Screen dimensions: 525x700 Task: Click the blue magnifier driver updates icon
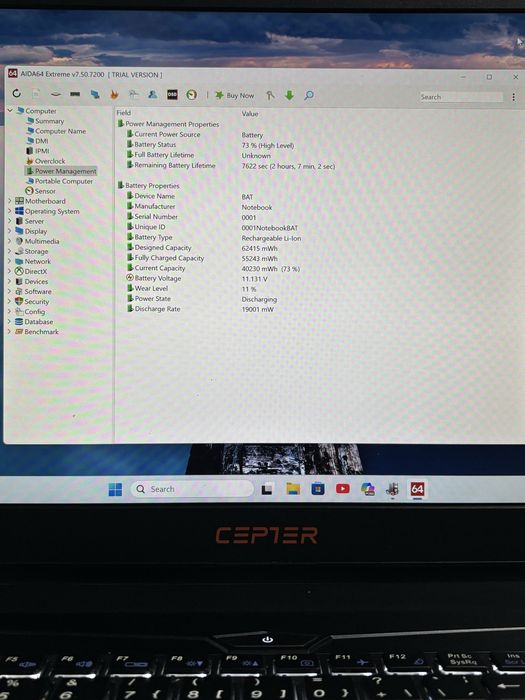(x=308, y=95)
